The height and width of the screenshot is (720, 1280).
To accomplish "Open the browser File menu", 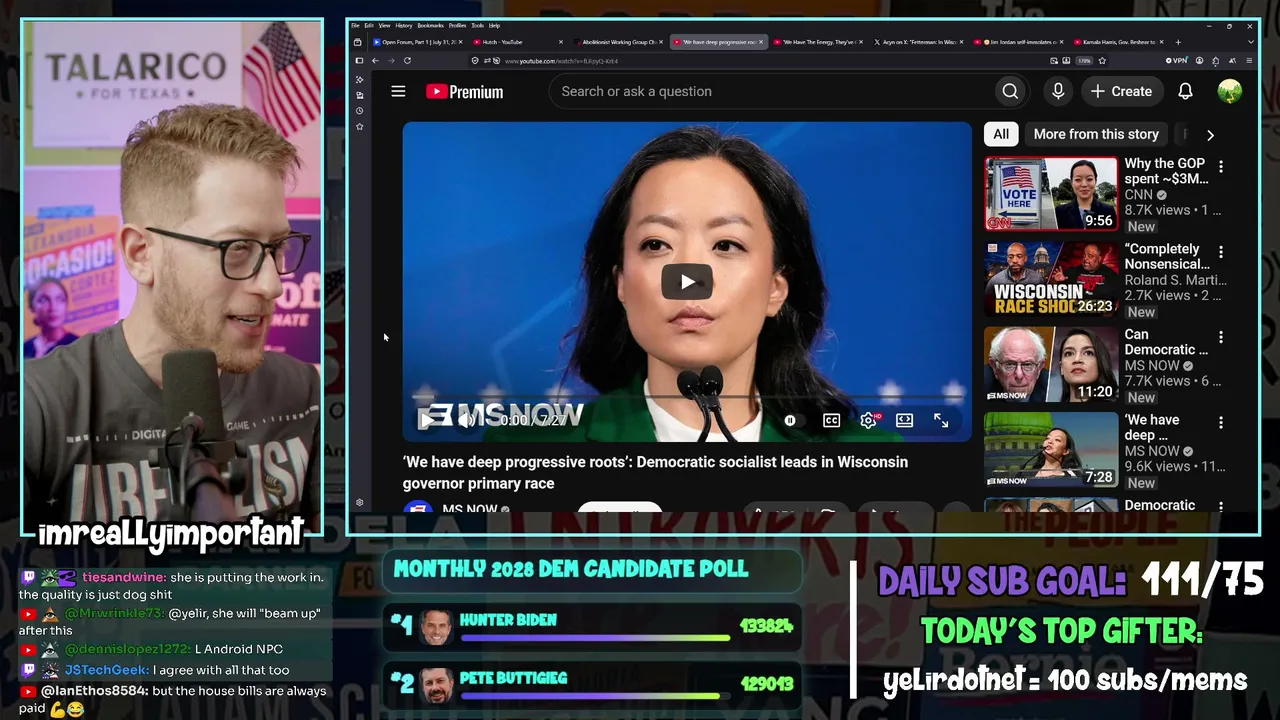I will tap(355, 25).
